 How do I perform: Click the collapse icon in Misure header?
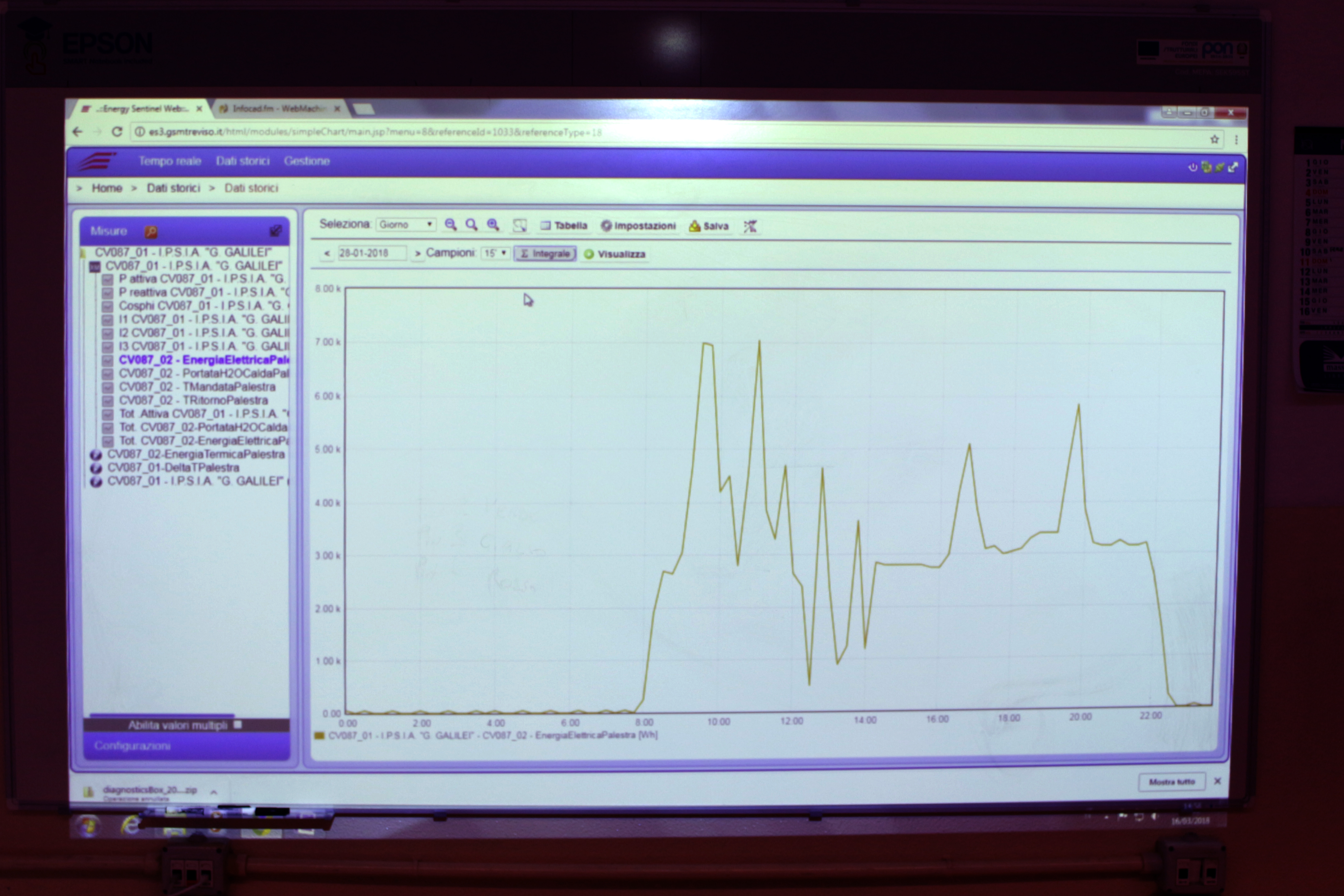275,231
